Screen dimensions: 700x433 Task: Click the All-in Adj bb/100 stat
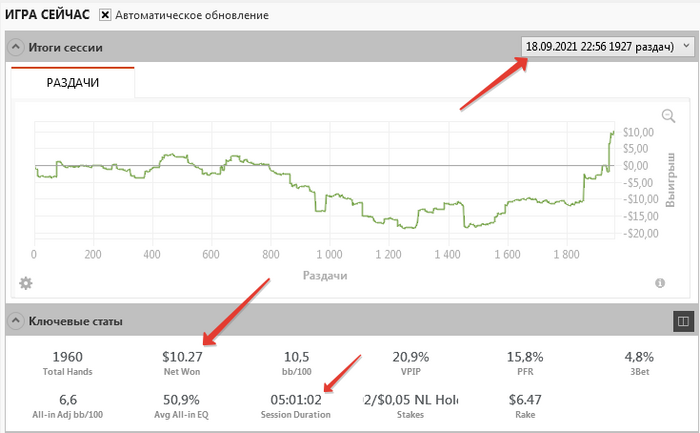(x=66, y=406)
